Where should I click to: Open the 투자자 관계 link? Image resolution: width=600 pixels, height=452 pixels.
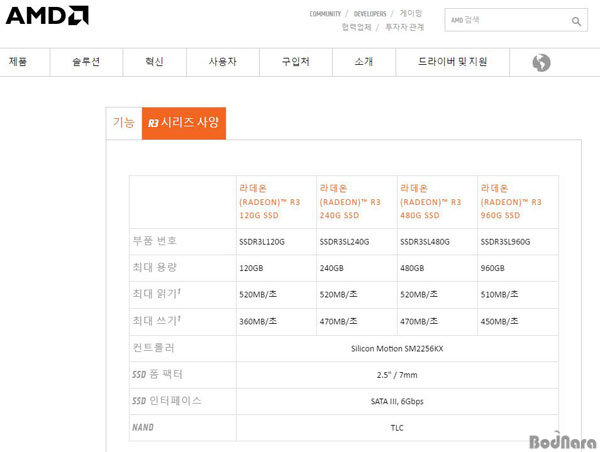point(404,27)
